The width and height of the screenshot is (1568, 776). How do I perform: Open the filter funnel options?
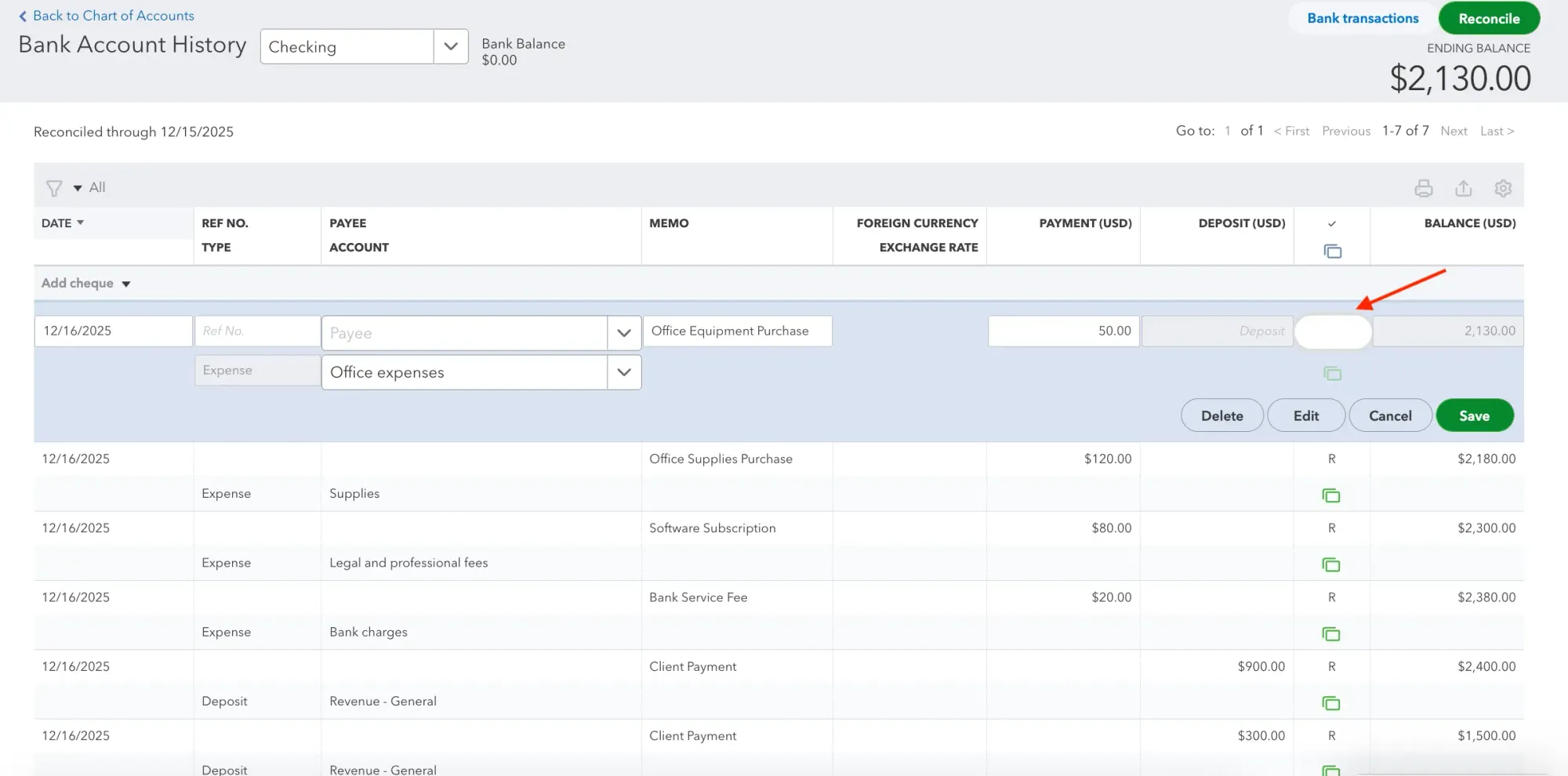pyautogui.click(x=53, y=187)
